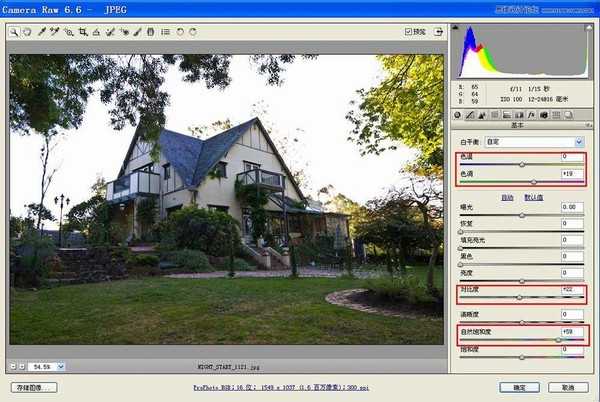Click the 自然饱和度 vibrance slider
This screenshot has width=600, height=402.
pos(520,339)
